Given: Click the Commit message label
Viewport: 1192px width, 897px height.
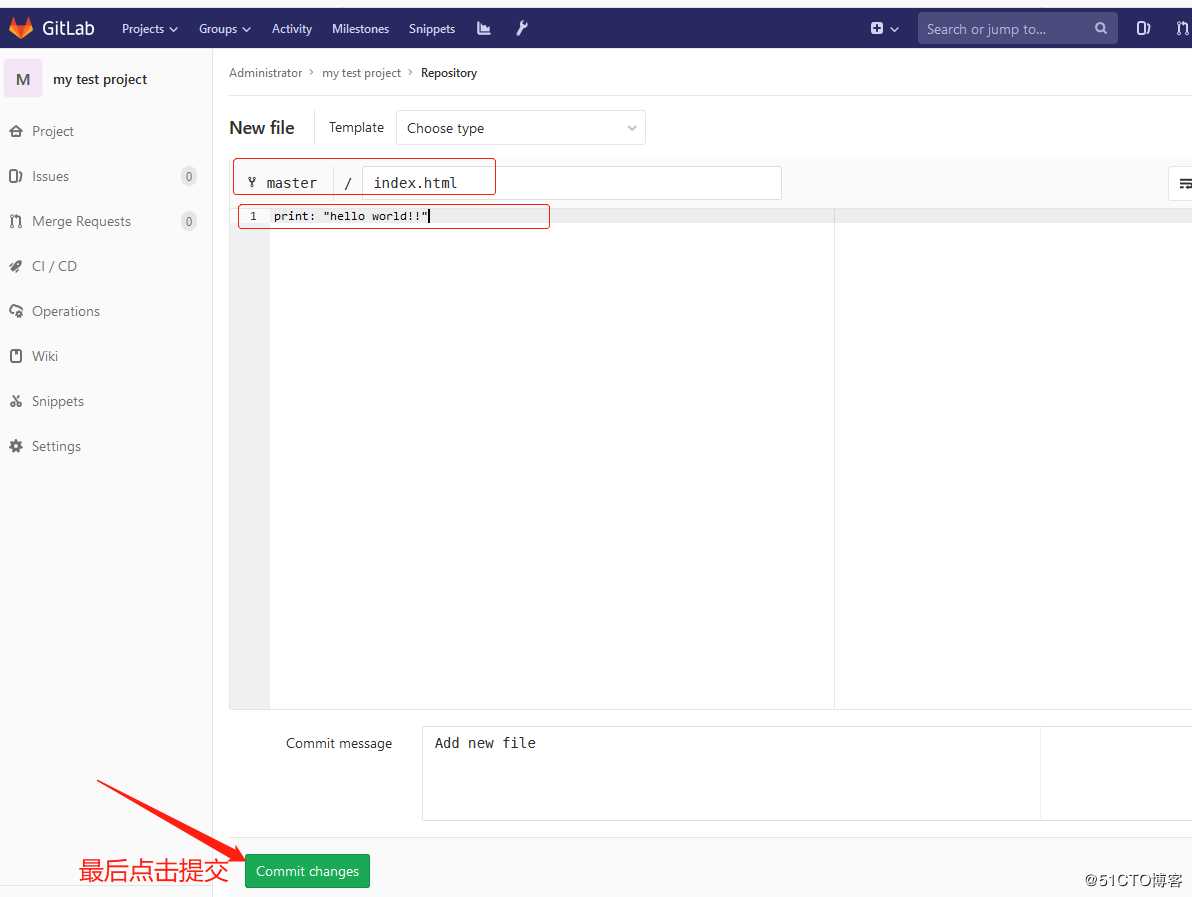Looking at the screenshot, I should pos(339,743).
